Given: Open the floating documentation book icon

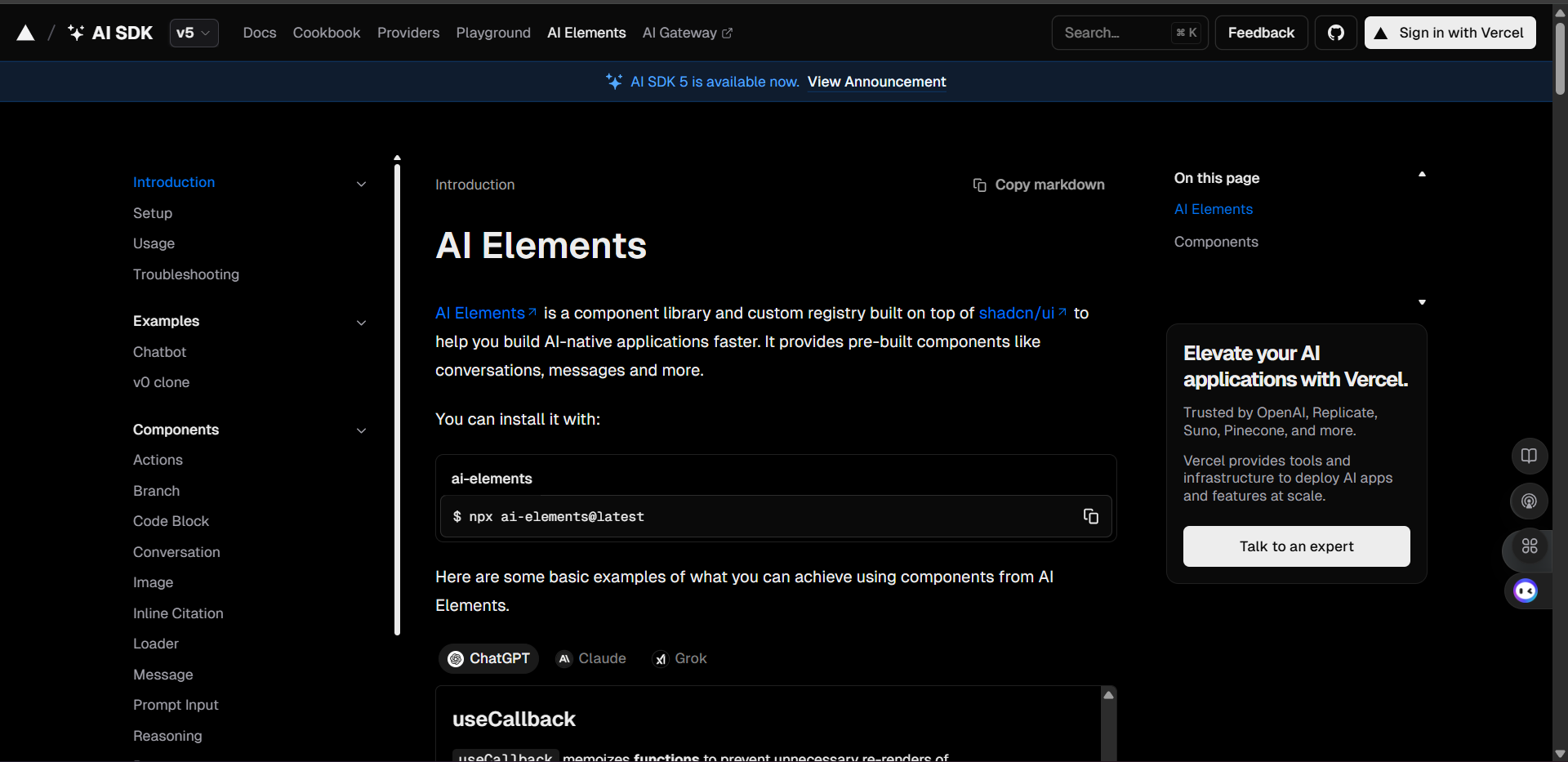Looking at the screenshot, I should 1529,456.
